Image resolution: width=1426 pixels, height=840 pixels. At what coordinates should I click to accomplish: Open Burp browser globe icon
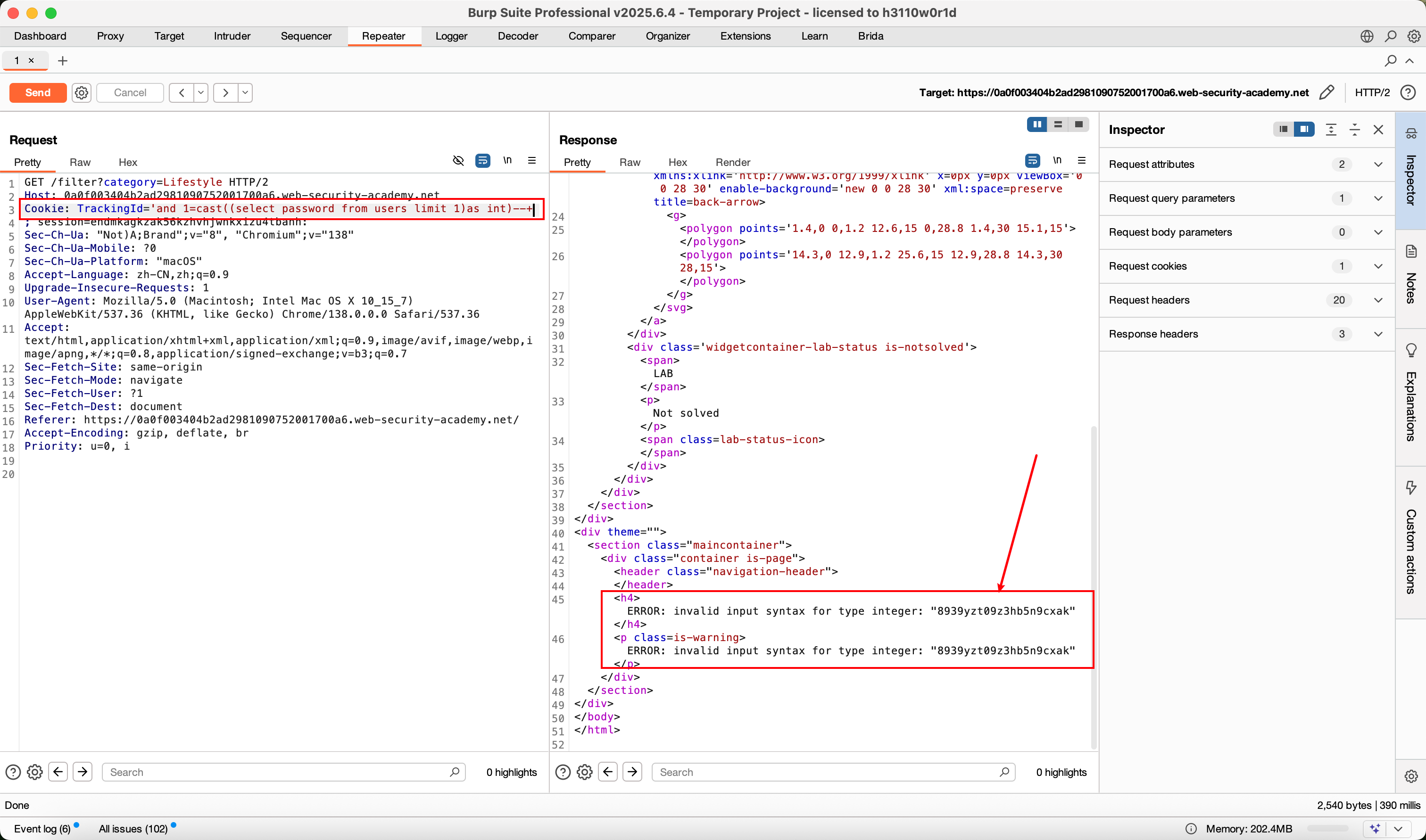click(x=1367, y=36)
